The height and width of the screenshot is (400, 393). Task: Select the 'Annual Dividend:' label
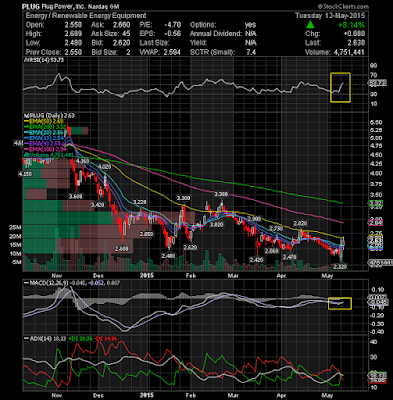[216, 34]
